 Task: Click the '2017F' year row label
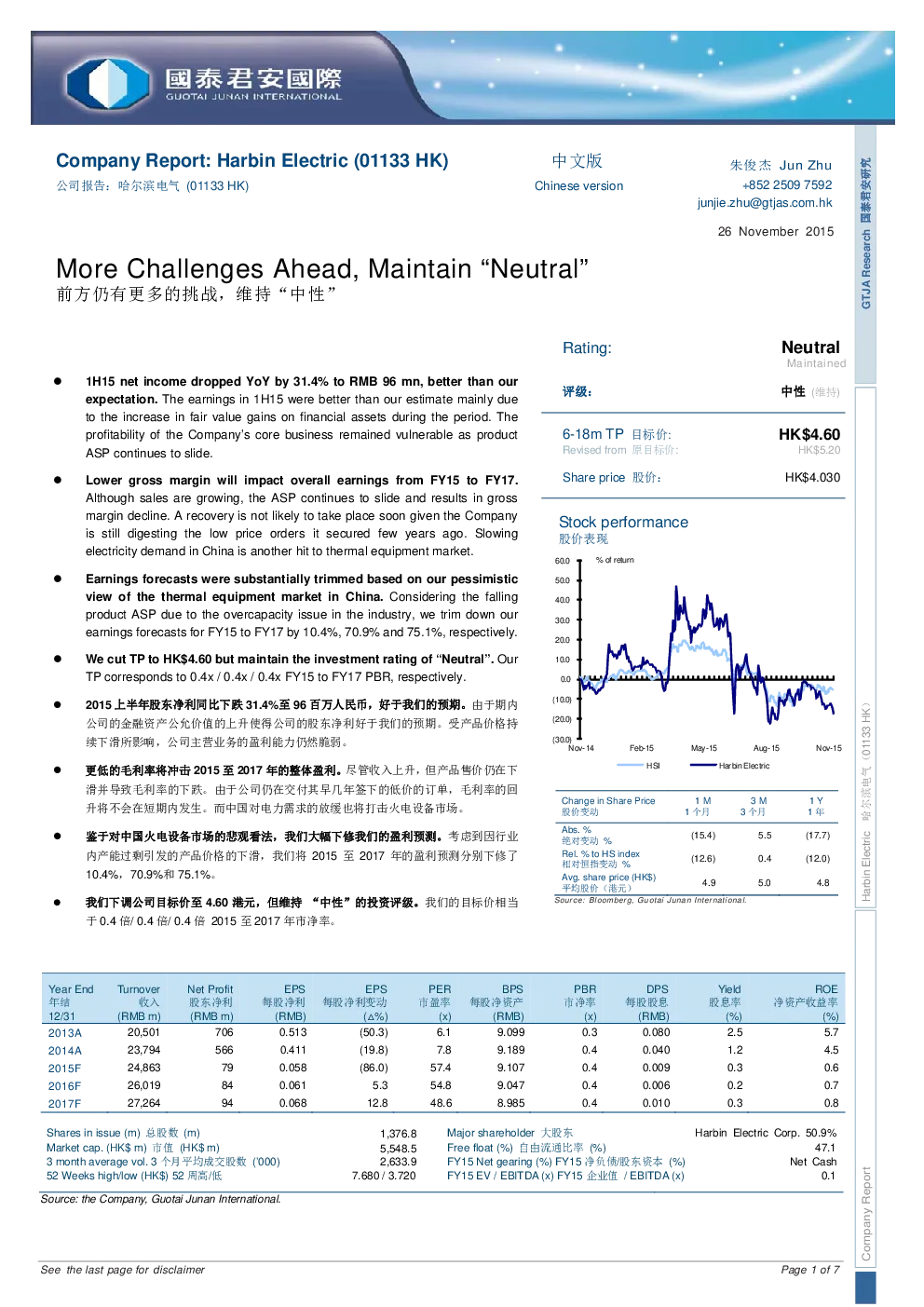pos(65,1104)
